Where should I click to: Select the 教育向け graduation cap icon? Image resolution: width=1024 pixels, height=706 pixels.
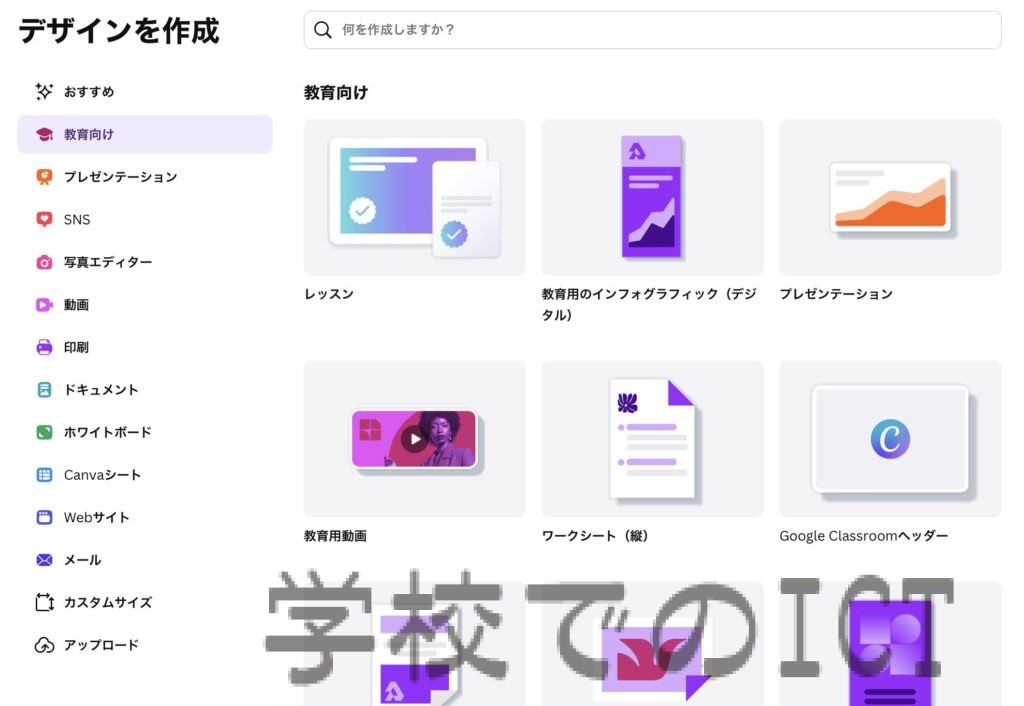(44, 134)
